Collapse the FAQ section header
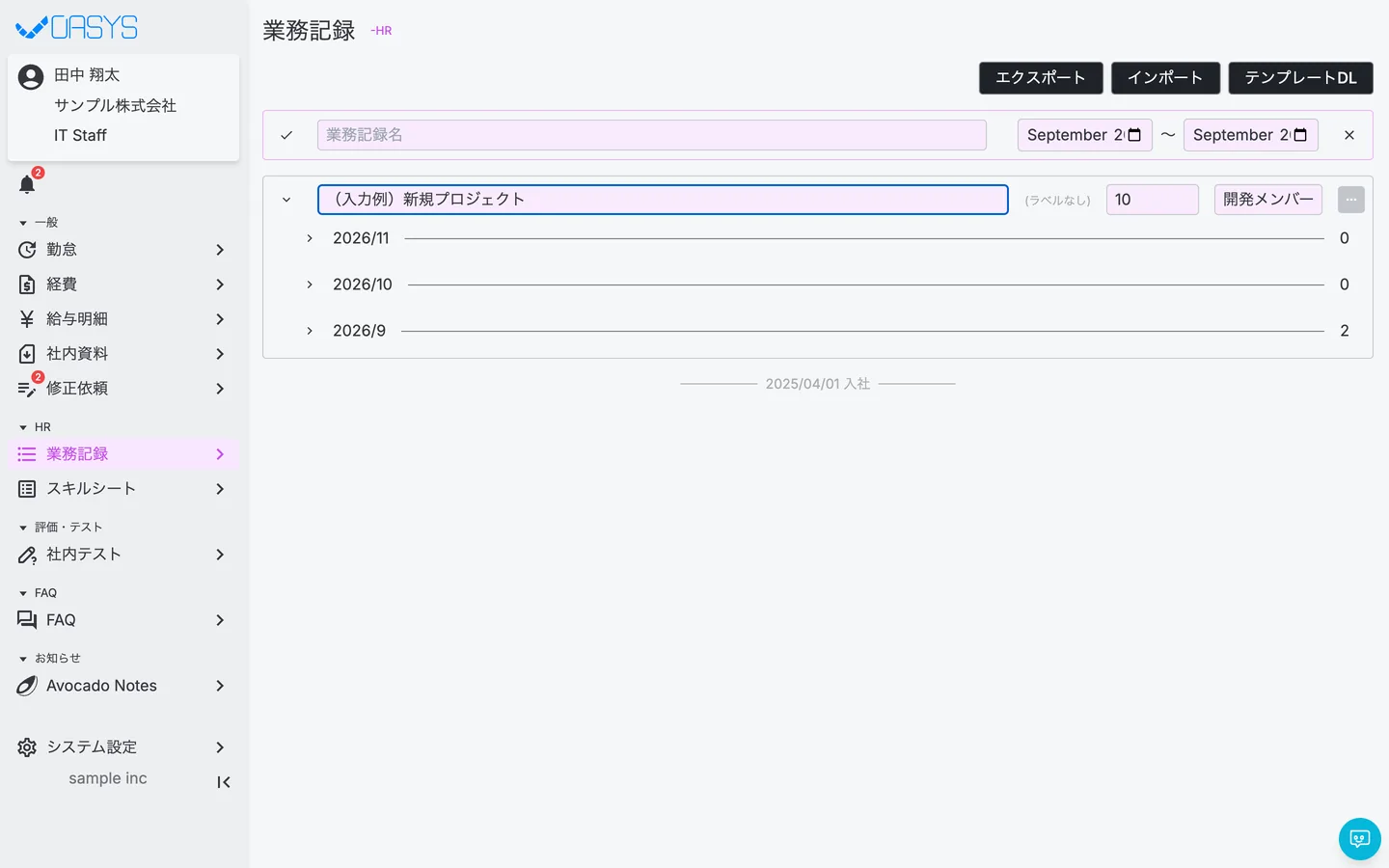This screenshot has width=1389, height=868. point(23,593)
